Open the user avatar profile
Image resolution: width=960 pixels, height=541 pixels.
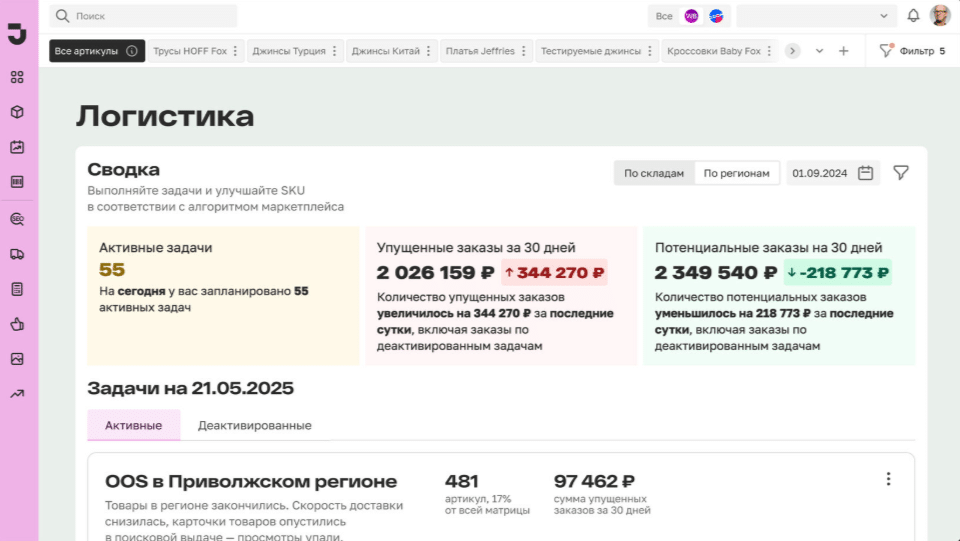click(x=940, y=16)
